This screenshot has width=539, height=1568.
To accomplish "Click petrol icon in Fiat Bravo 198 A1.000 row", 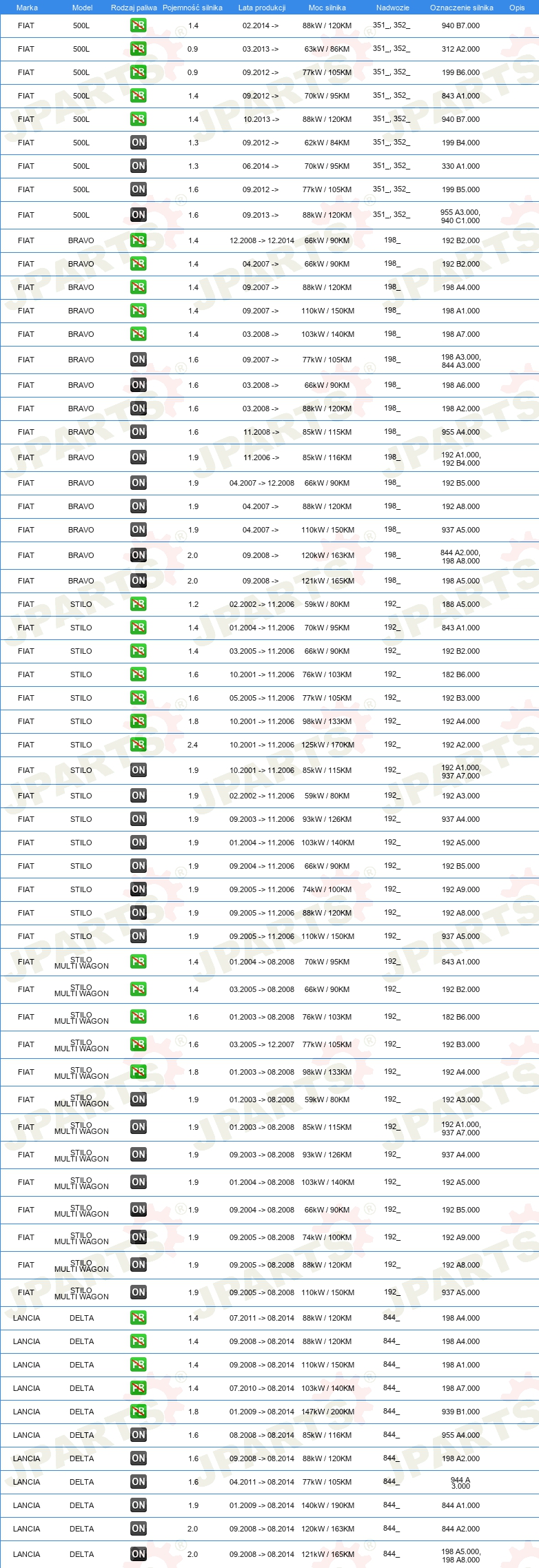I will click(139, 311).
